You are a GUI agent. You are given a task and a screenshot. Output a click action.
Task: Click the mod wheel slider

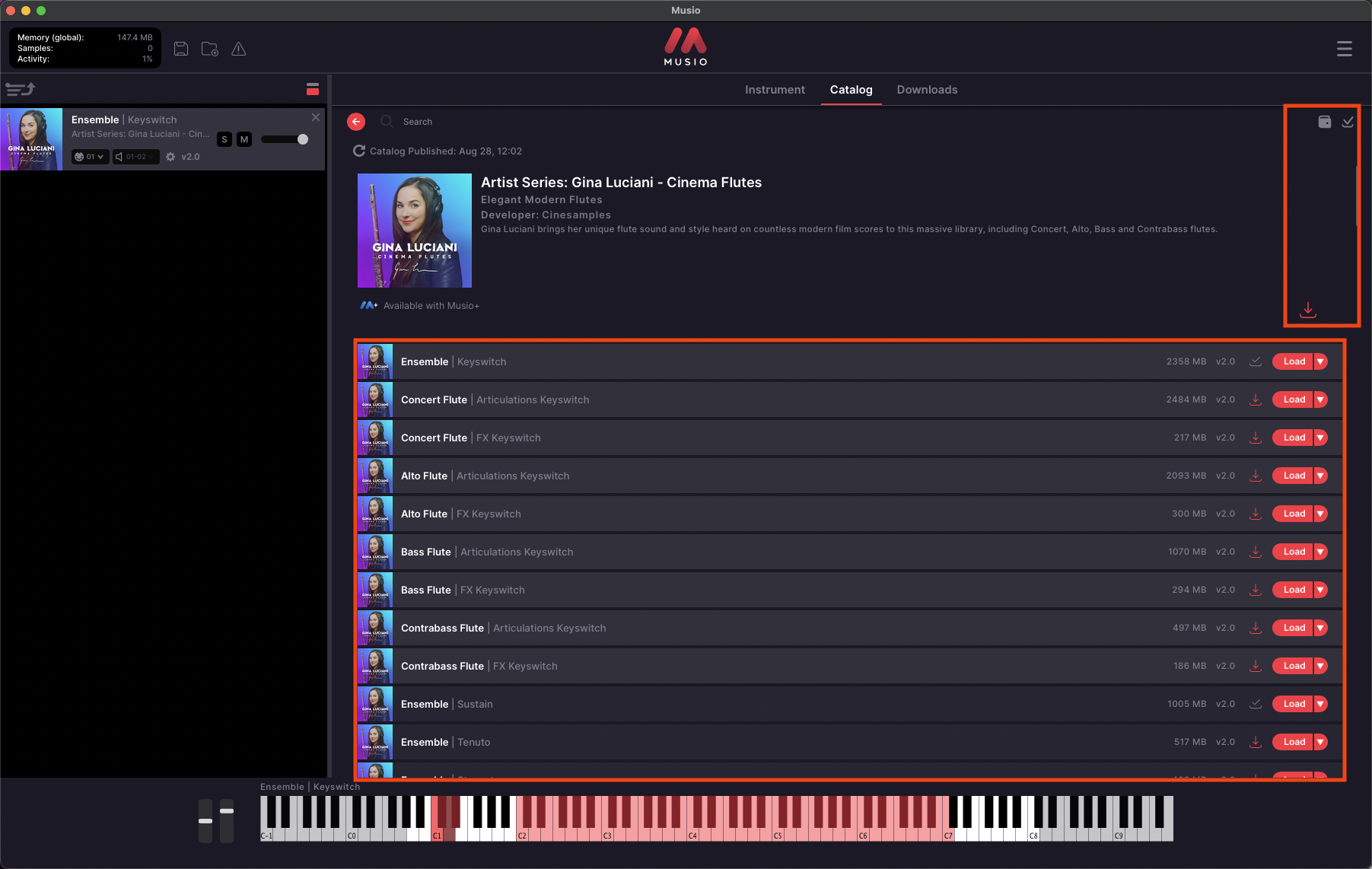click(227, 820)
